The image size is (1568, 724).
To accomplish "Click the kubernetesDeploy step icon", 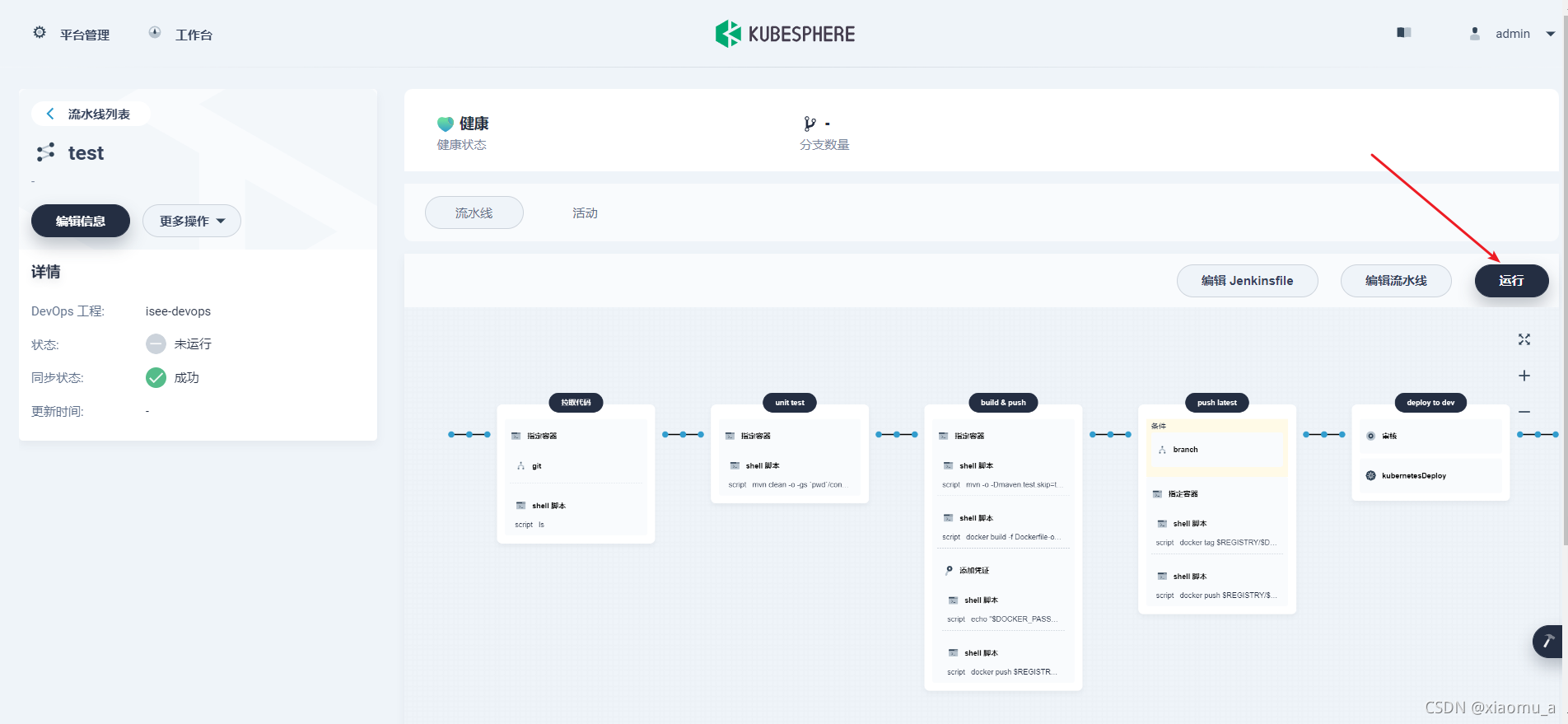I will (x=1370, y=475).
